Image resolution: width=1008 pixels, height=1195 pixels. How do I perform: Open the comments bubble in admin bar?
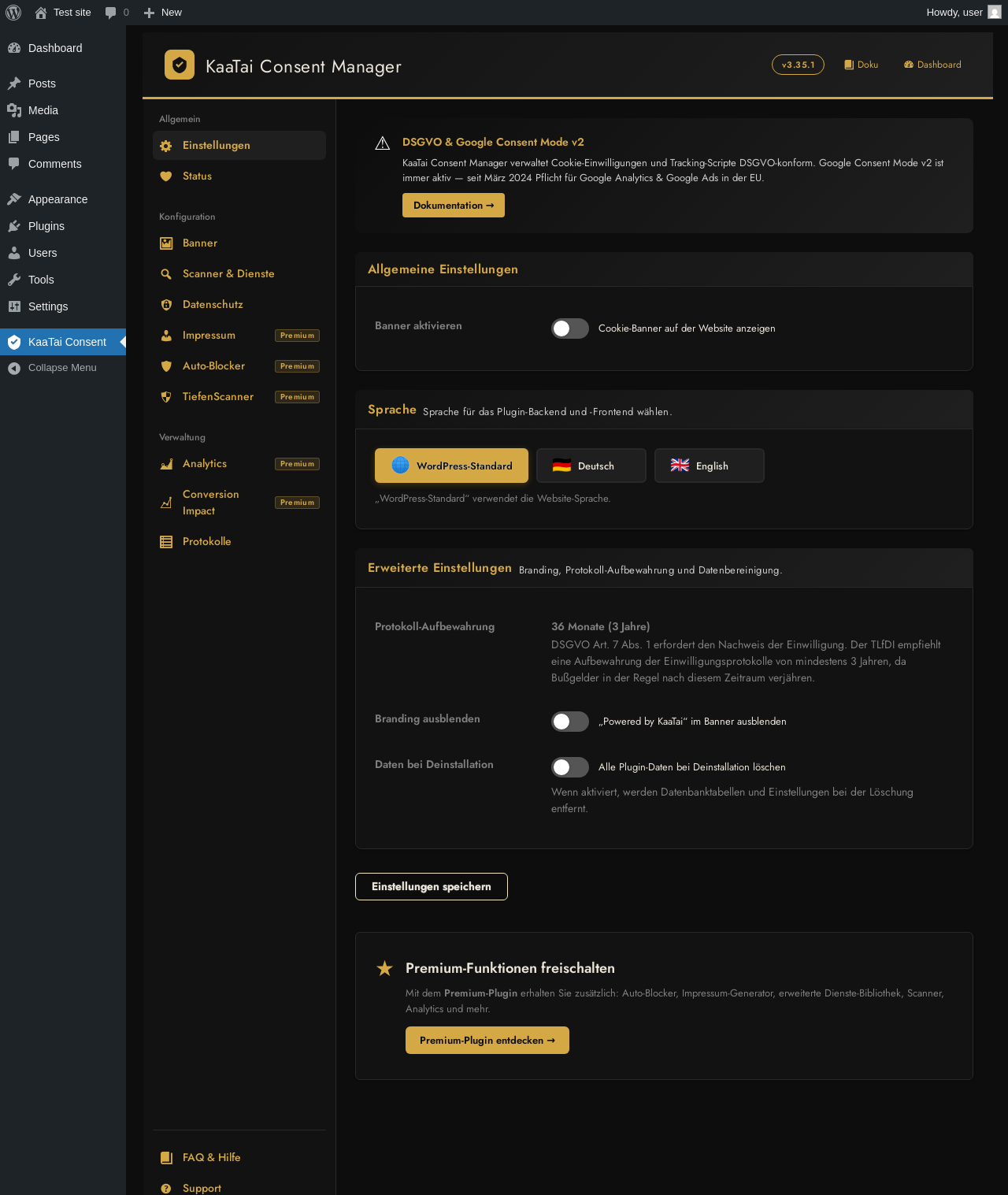pyautogui.click(x=117, y=13)
